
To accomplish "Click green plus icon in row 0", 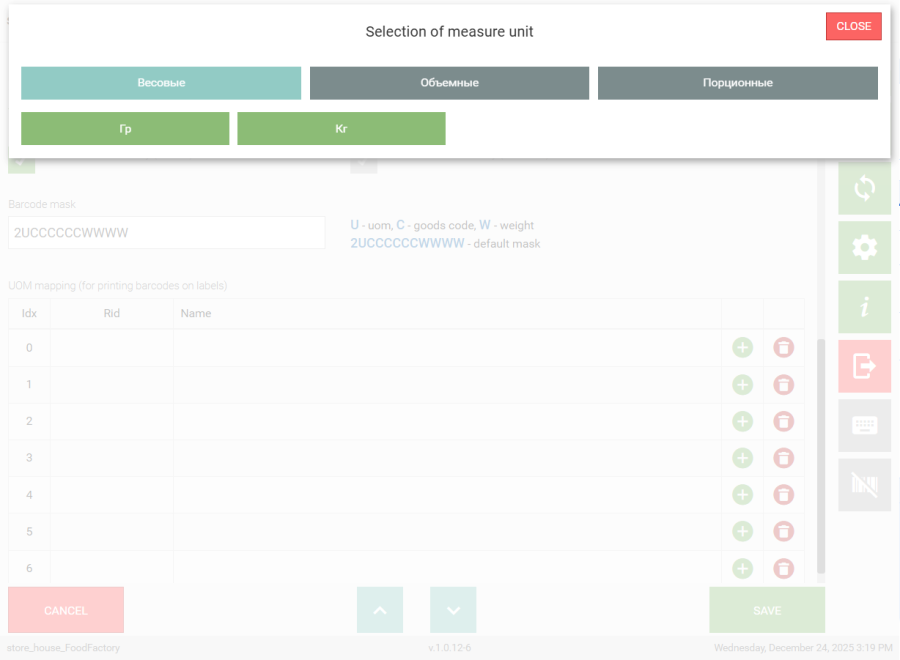I will [x=742, y=348].
